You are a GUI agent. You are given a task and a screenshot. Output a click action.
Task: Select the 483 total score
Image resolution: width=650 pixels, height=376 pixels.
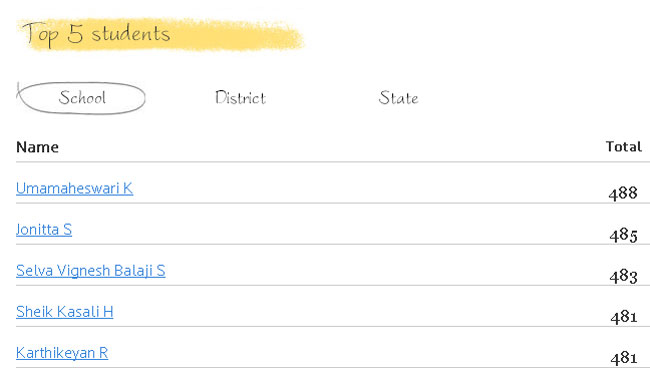point(623,276)
